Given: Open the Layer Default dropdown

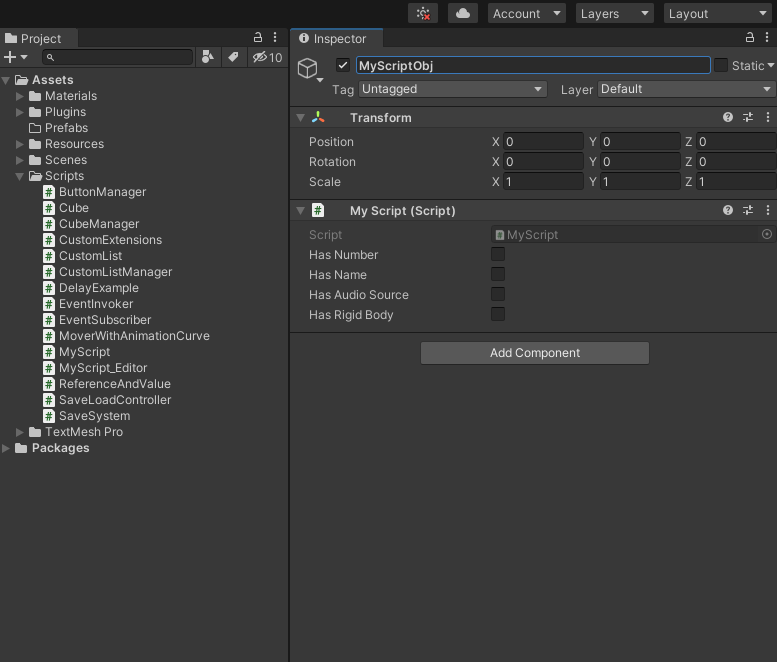Looking at the screenshot, I should point(686,89).
